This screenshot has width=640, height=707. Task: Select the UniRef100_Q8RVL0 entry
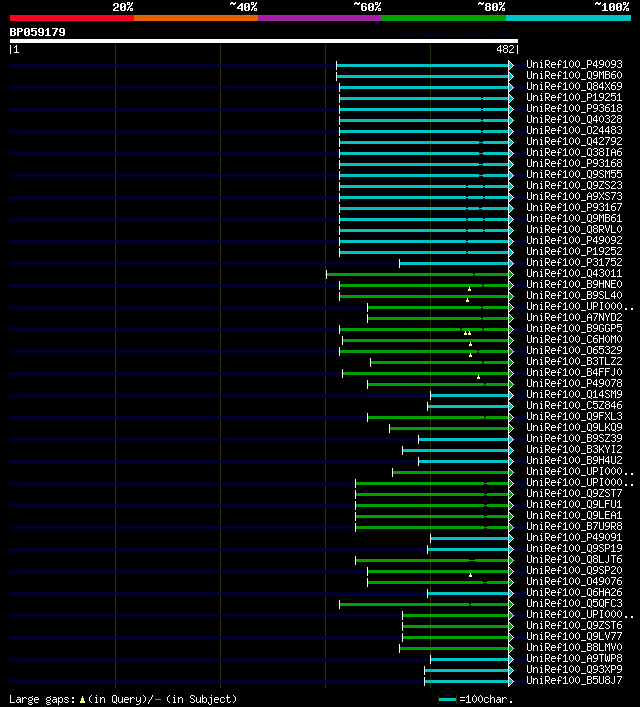[574, 230]
